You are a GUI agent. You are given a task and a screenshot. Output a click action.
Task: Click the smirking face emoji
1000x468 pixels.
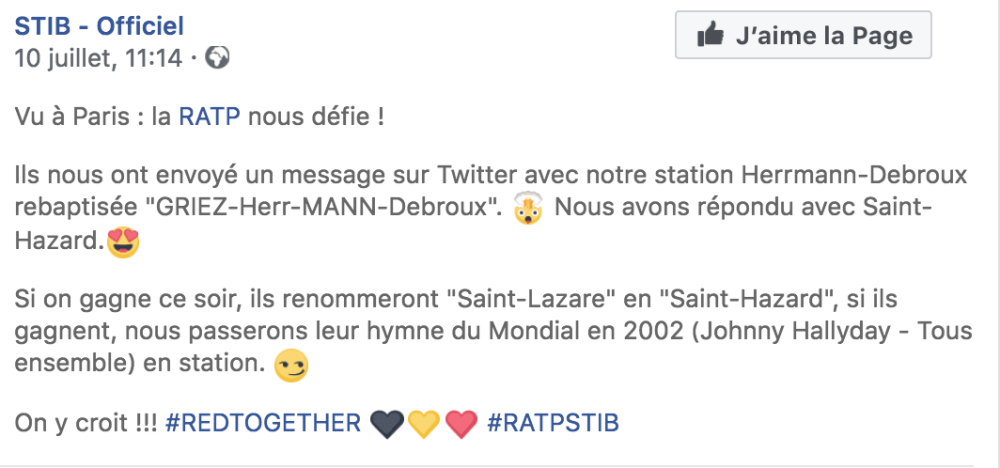292,365
